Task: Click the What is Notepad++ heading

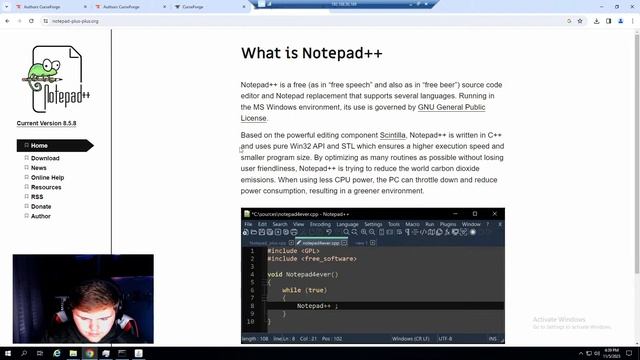Action: point(311,53)
